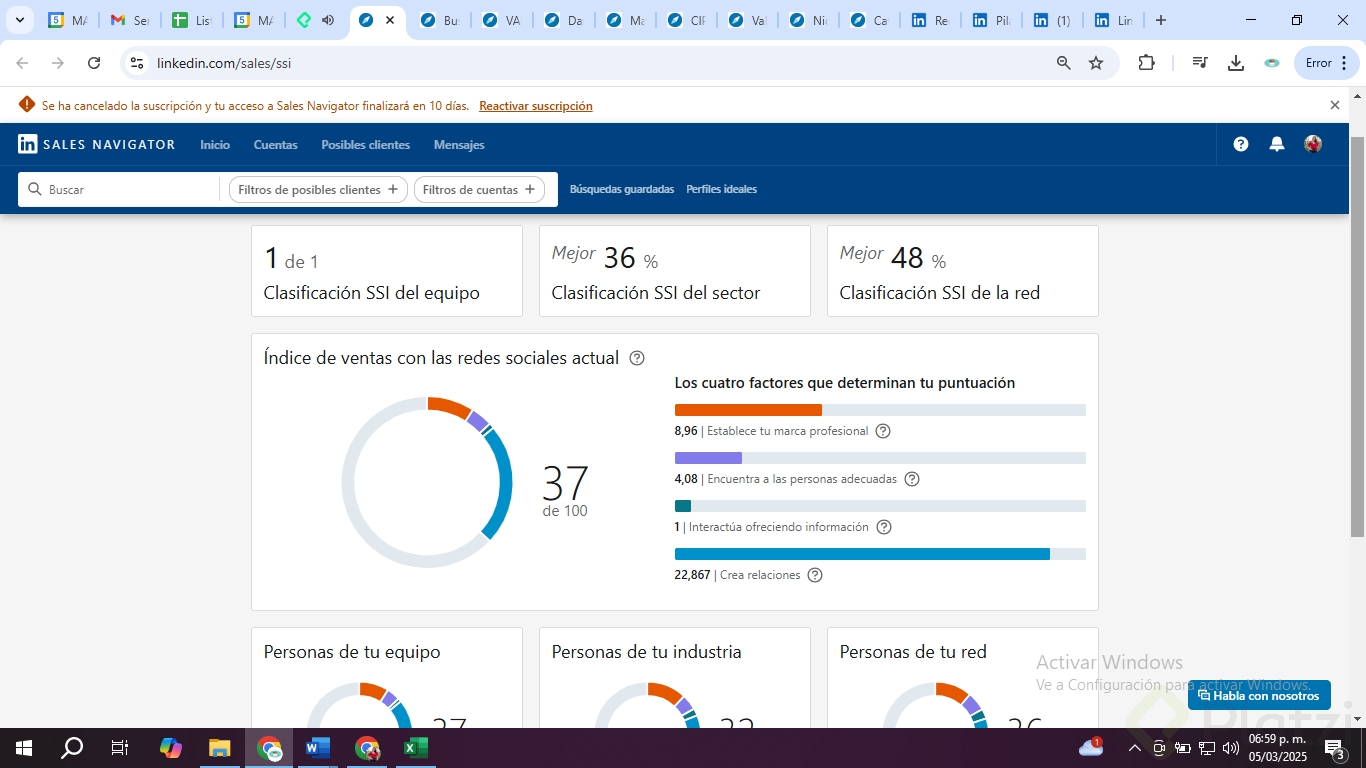Switch to the 'Bu' Sales Navigator tab

click(439, 20)
